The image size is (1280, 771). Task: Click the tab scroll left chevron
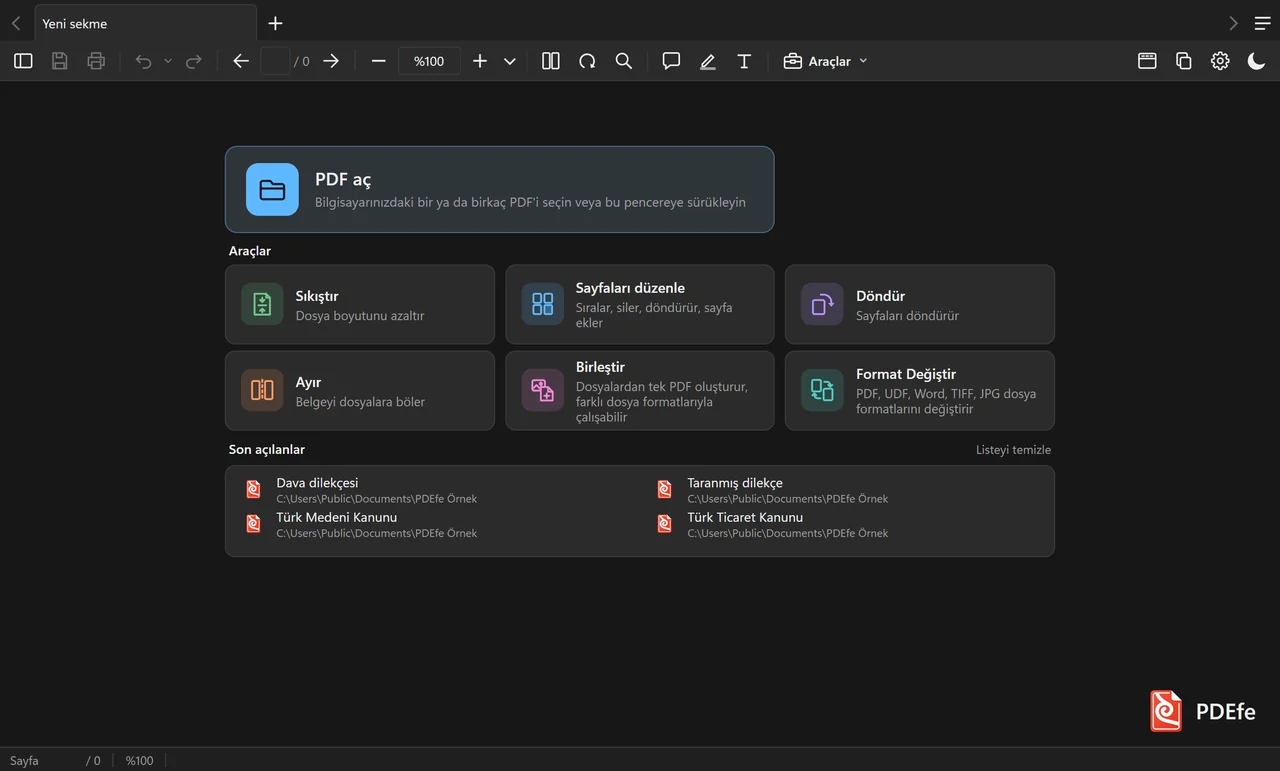15,23
